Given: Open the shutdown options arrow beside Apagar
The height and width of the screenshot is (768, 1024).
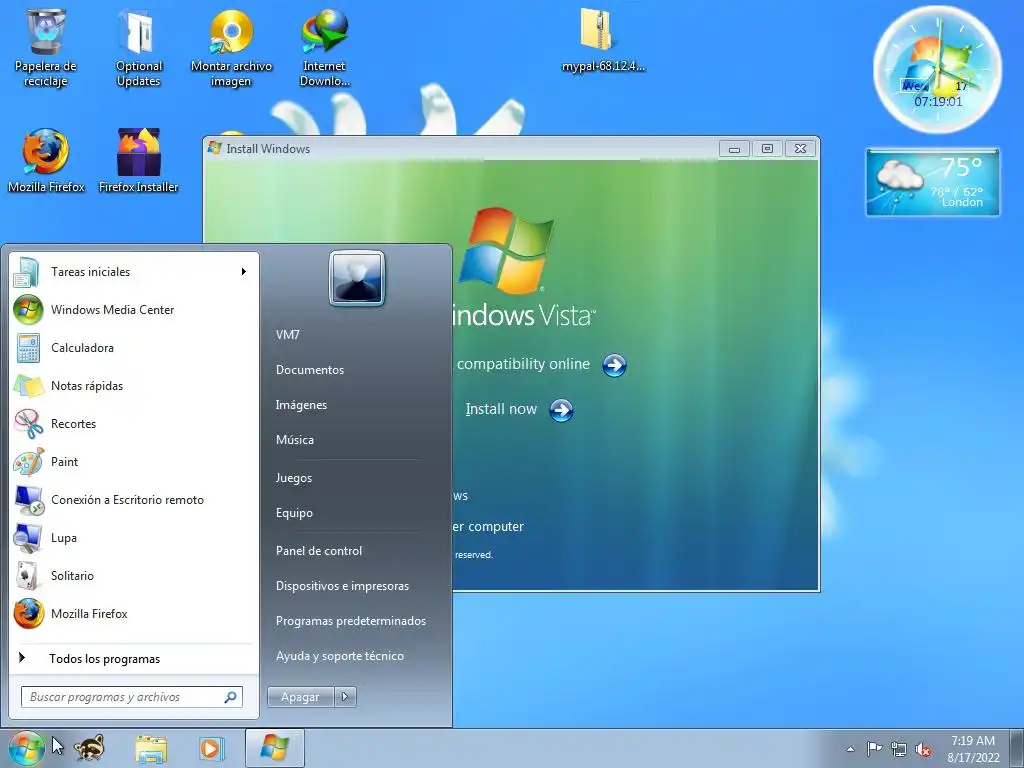Looking at the screenshot, I should tap(345, 697).
